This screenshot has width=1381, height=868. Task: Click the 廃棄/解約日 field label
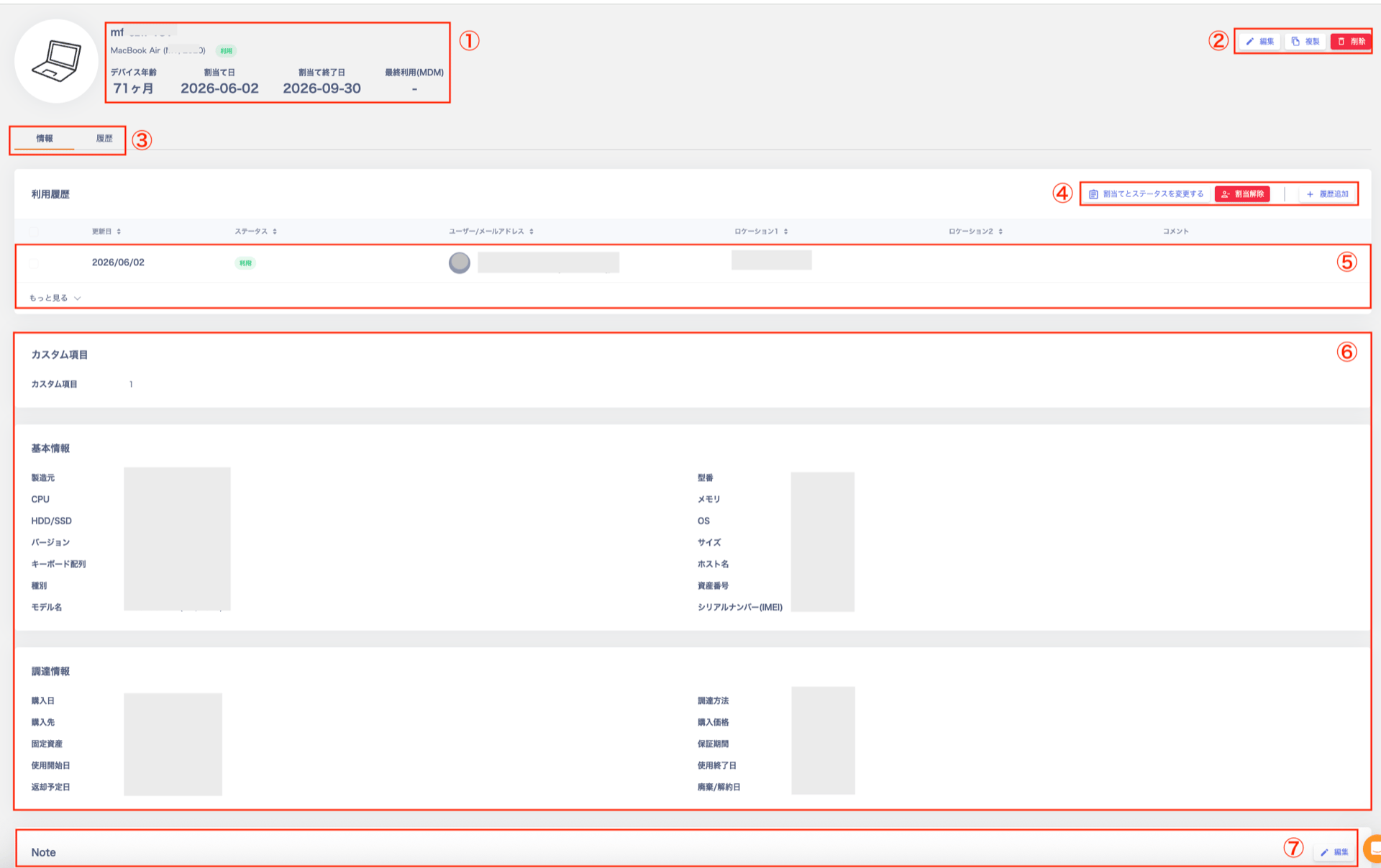pos(719,787)
